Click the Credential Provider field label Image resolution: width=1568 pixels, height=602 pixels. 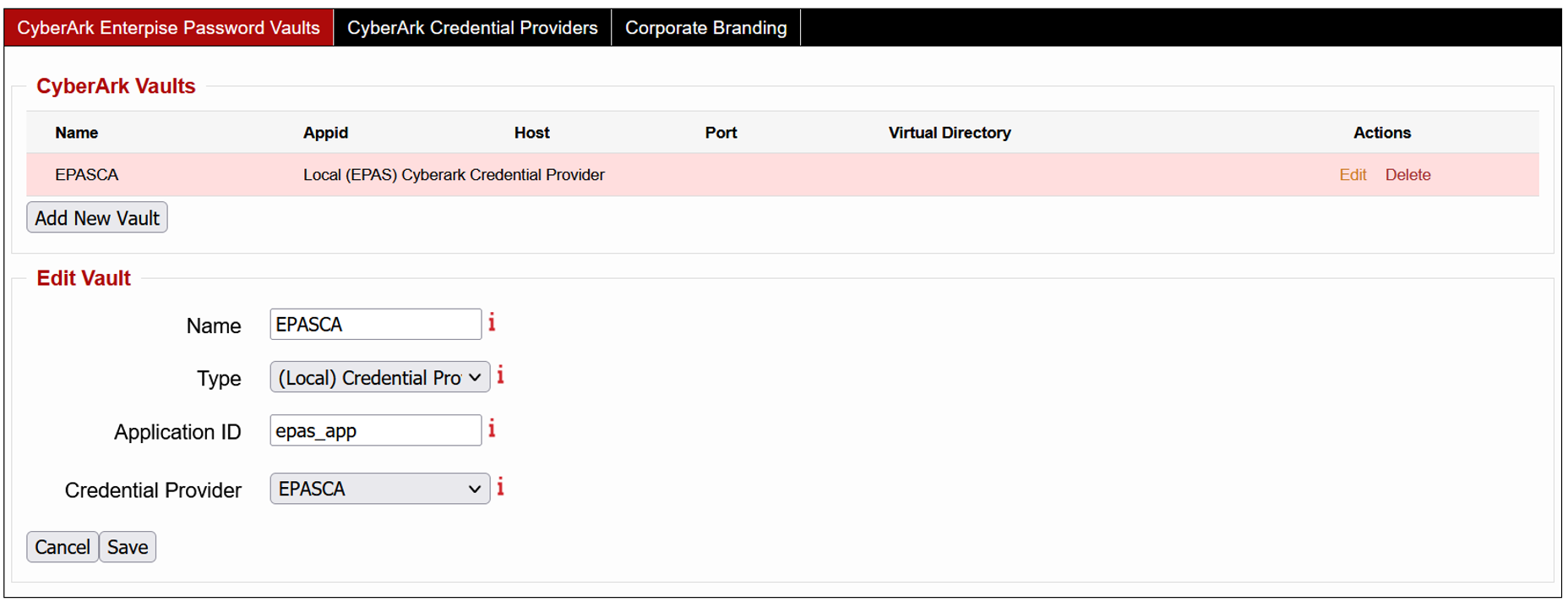coord(153,490)
